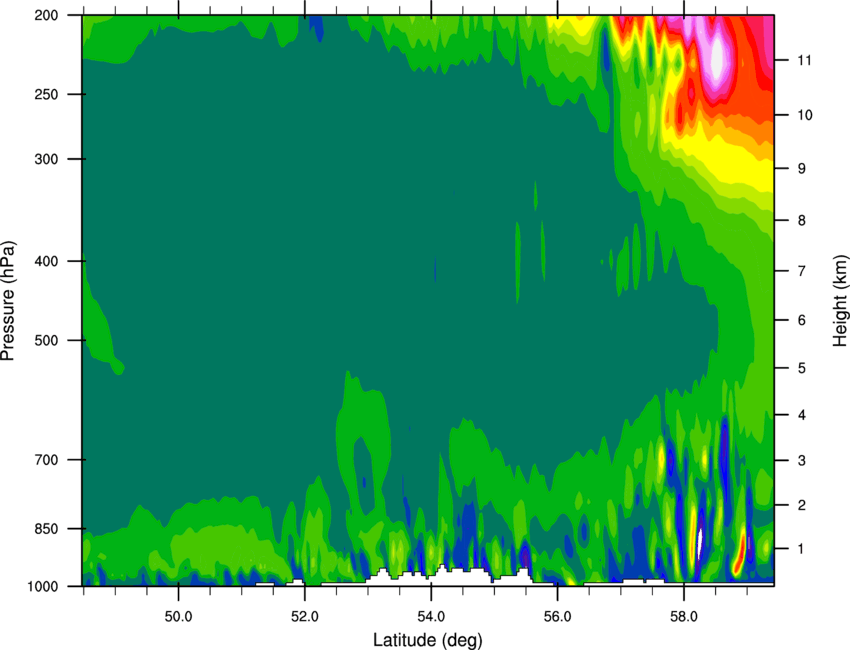Click the 1000 pressure tick label

click(43, 586)
